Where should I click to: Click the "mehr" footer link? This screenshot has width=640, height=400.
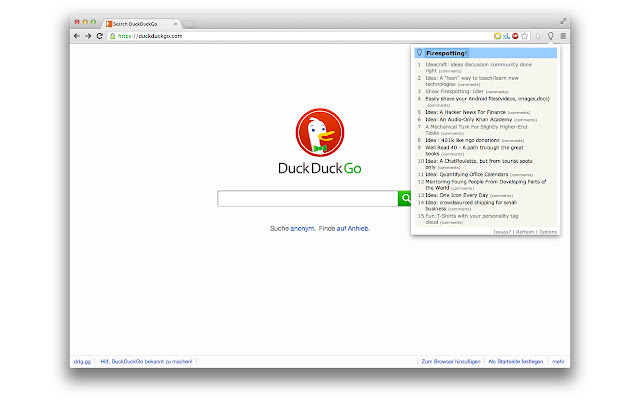(558, 362)
